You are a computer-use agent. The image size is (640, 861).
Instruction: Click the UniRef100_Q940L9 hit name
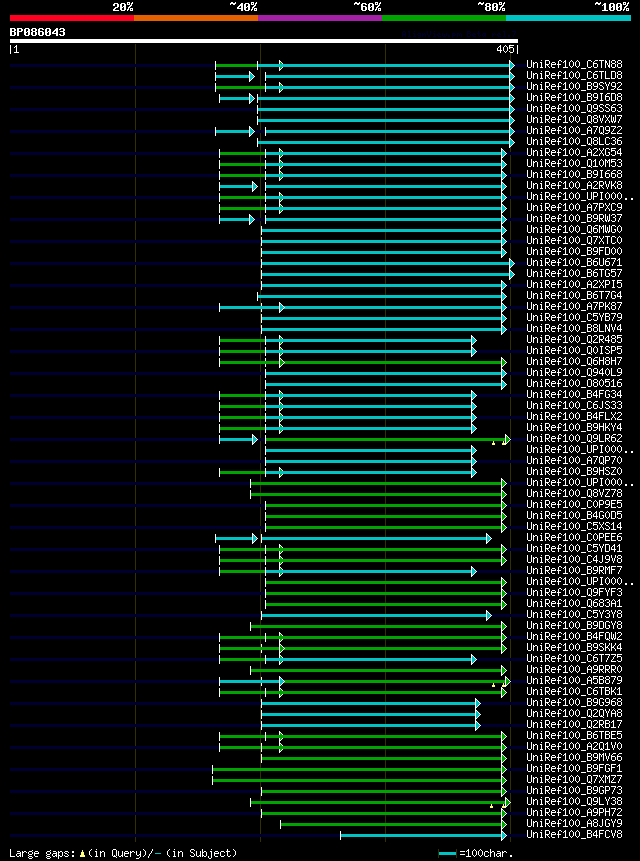[574, 372]
